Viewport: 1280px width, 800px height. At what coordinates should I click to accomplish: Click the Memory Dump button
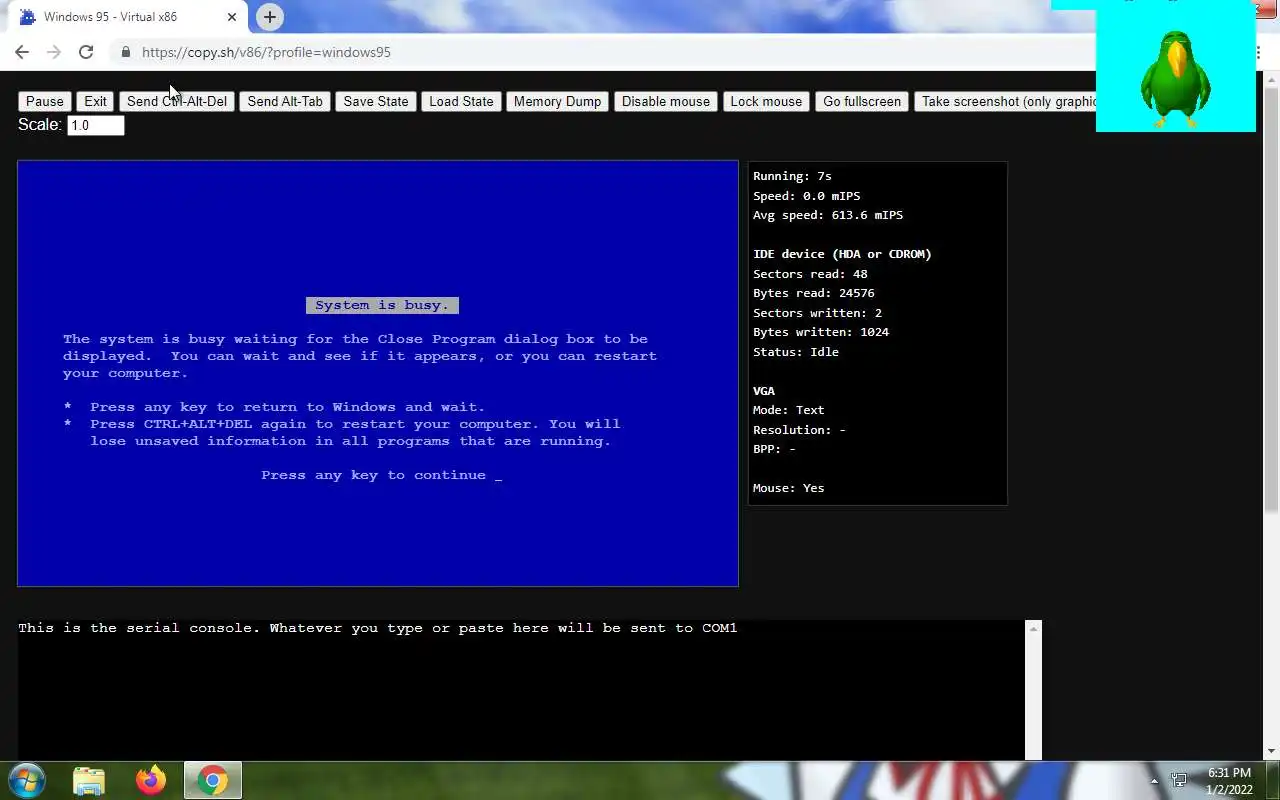point(557,101)
